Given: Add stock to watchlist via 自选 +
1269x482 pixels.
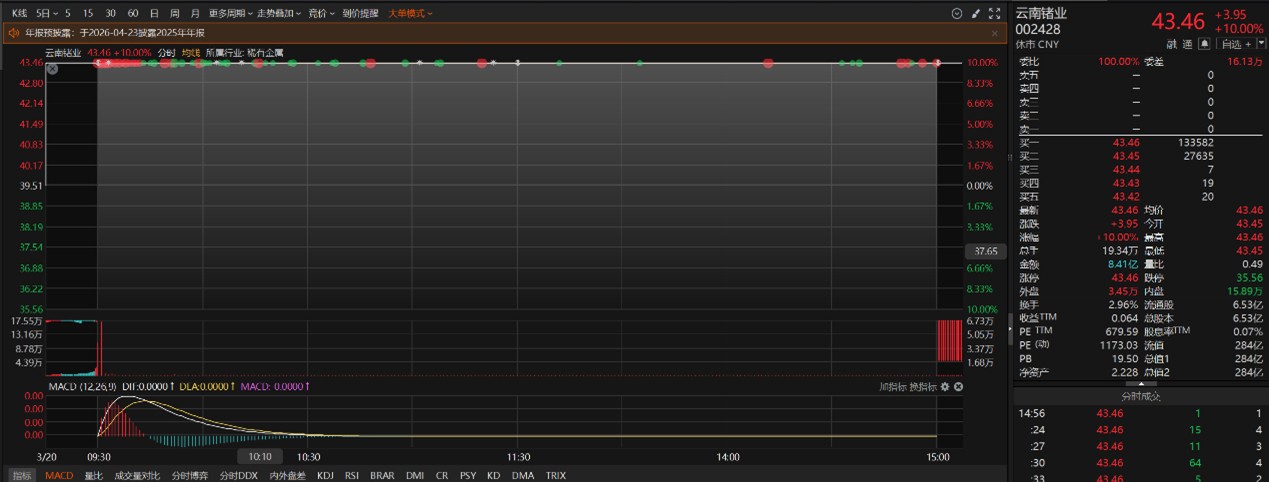Looking at the screenshot, I should click(1236, 44).
